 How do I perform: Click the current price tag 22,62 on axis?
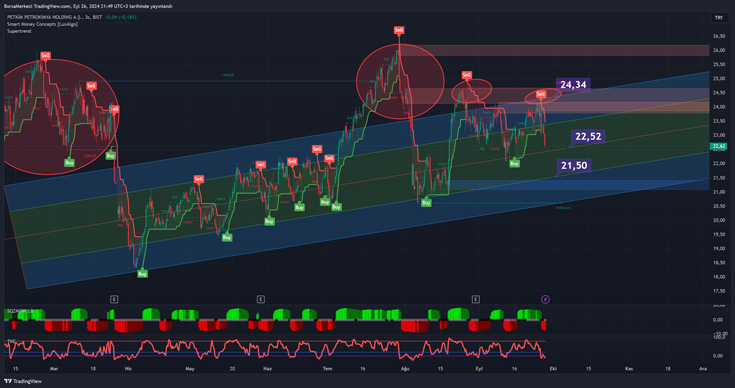(719, 147)
